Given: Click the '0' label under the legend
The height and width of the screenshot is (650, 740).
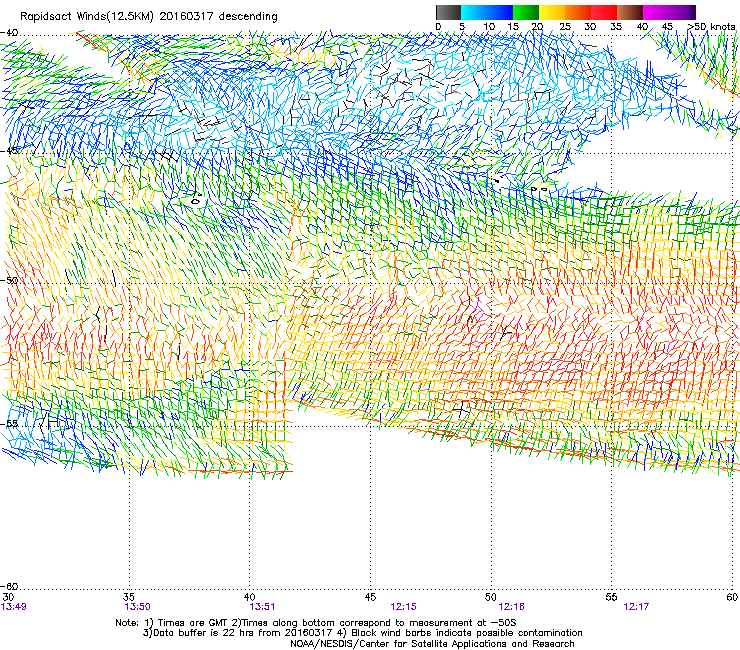Looking at the screenshot, I should [x=438, y=27].
